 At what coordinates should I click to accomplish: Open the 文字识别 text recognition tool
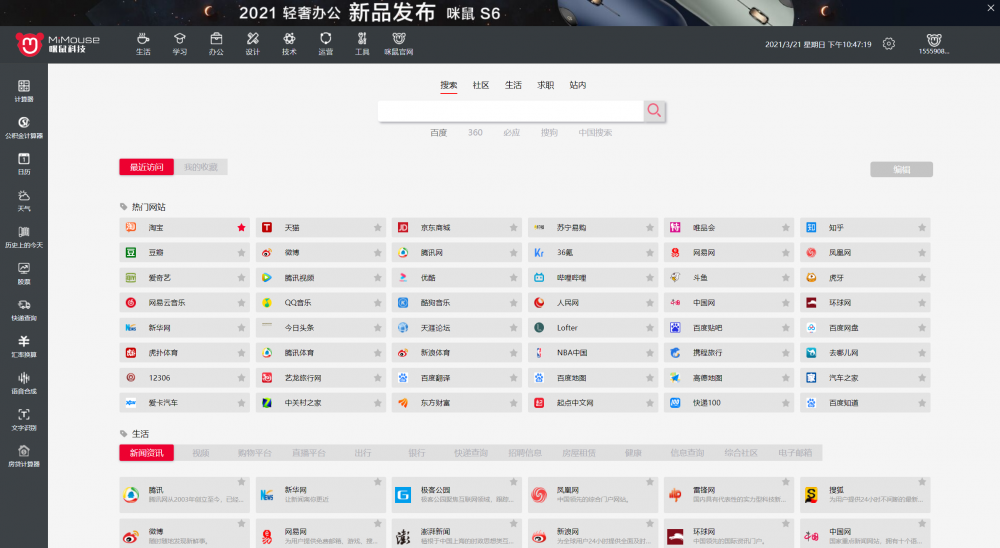[x=24, y=419]
